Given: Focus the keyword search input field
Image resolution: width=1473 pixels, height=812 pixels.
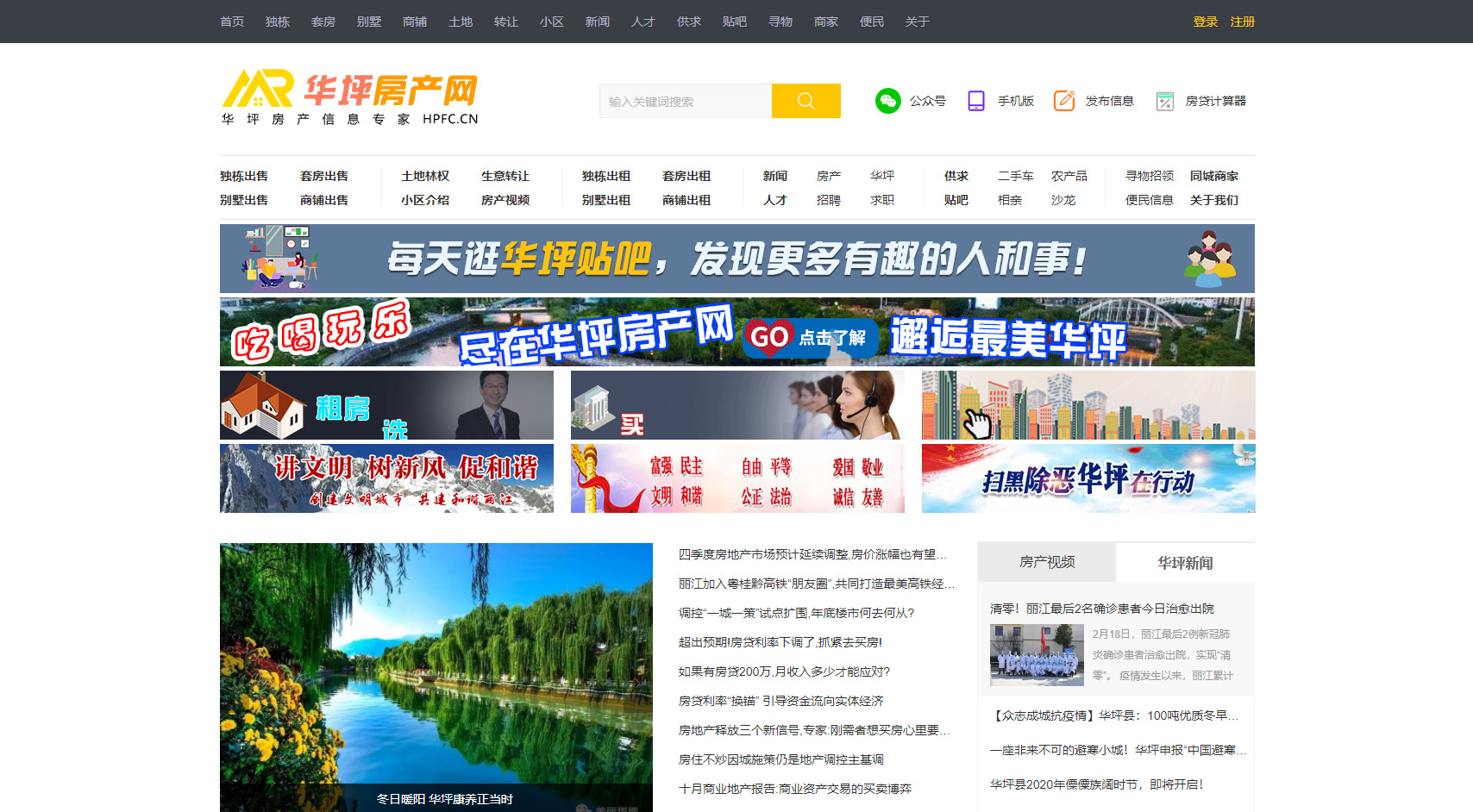Looking at the screenshot, I should coord(686,101).
